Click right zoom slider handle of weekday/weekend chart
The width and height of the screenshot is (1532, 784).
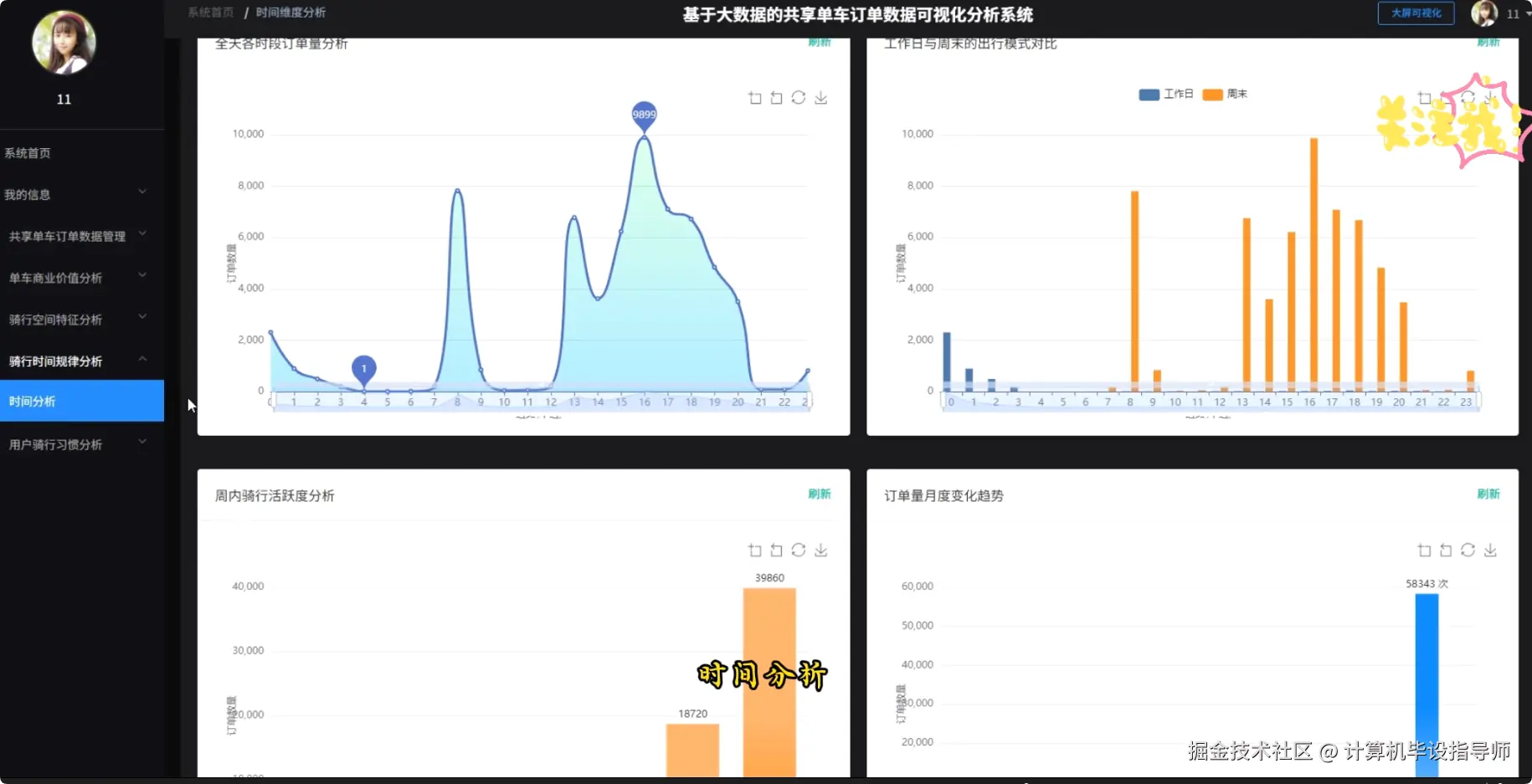click(1479, 402)
